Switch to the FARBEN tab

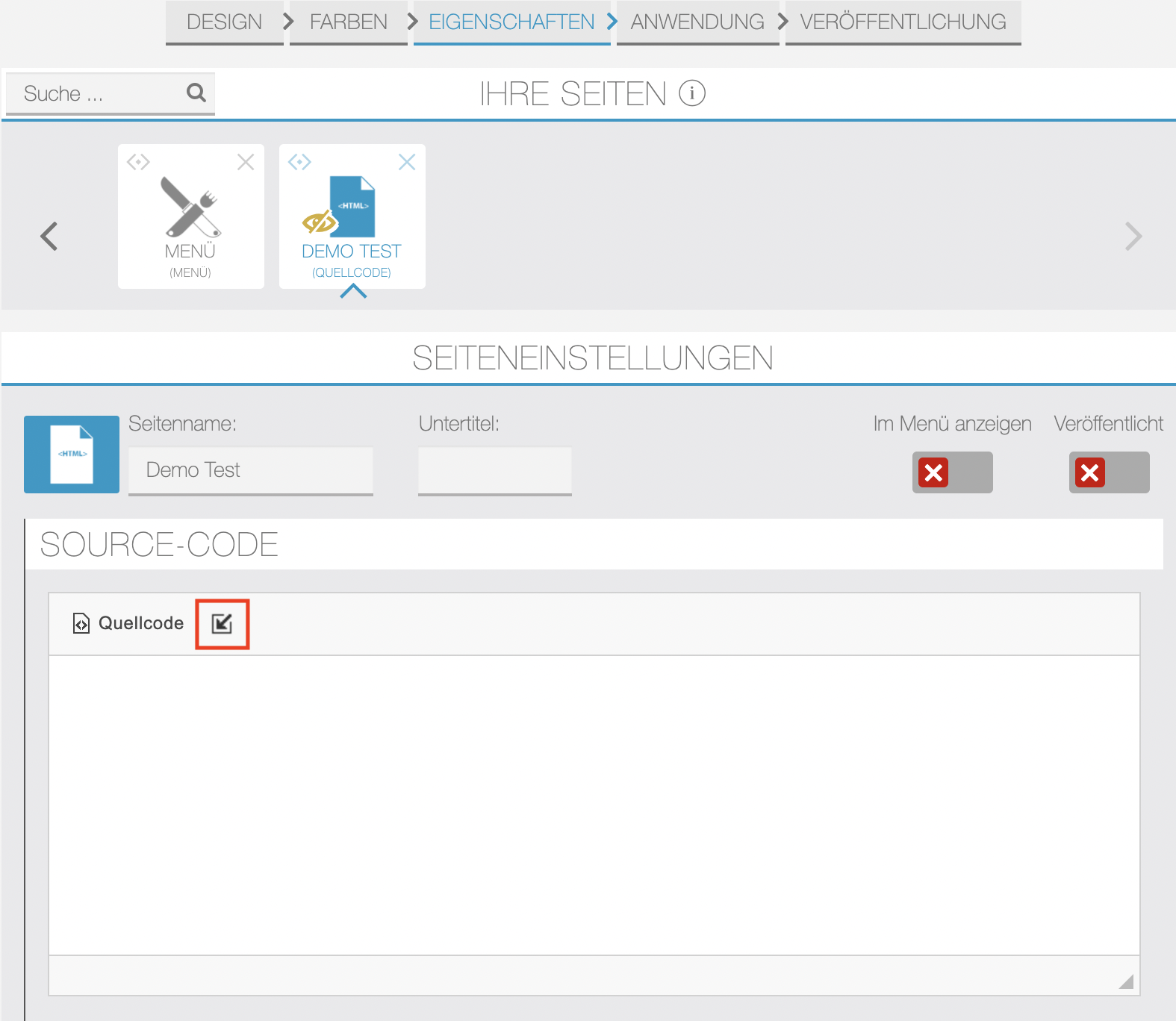[x=349, y=22]
